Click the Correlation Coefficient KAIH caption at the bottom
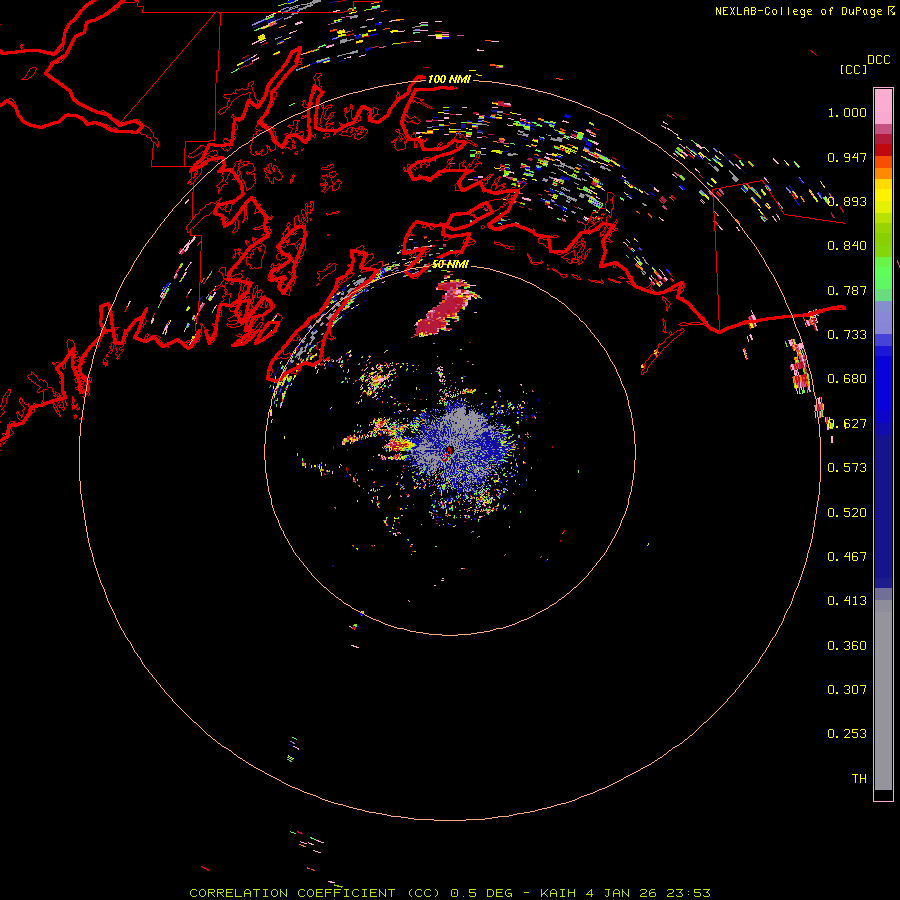This screenshot has width=900, height=900. (x=450, y=893)
